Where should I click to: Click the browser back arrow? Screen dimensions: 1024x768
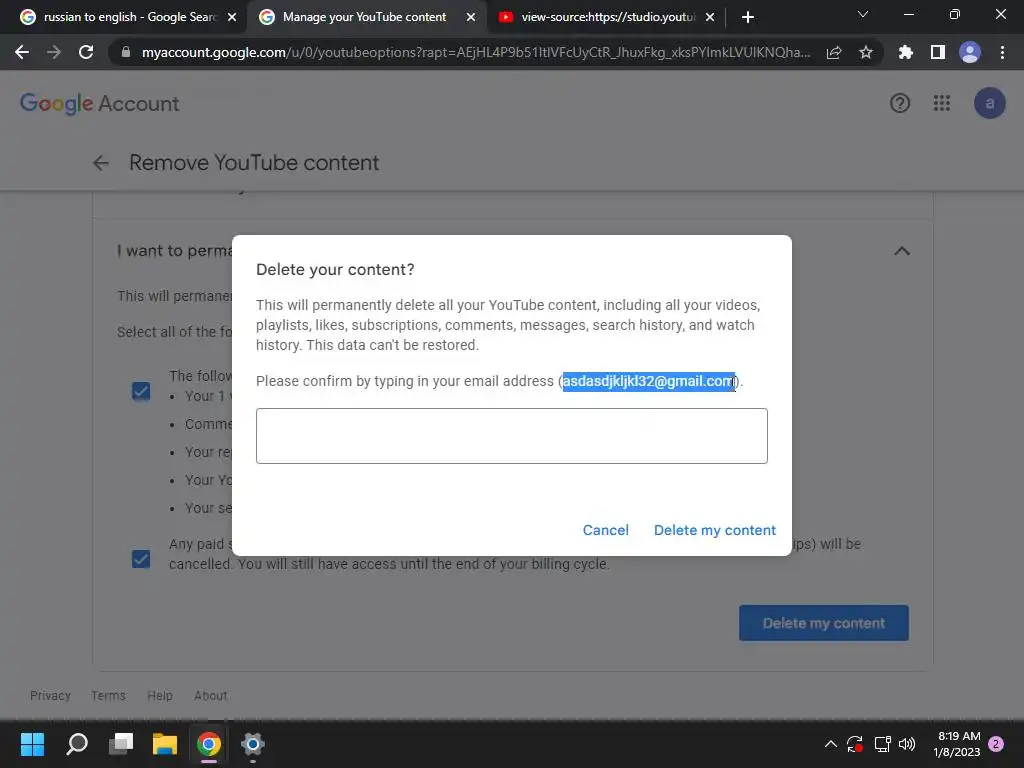(x=22, y=52)
